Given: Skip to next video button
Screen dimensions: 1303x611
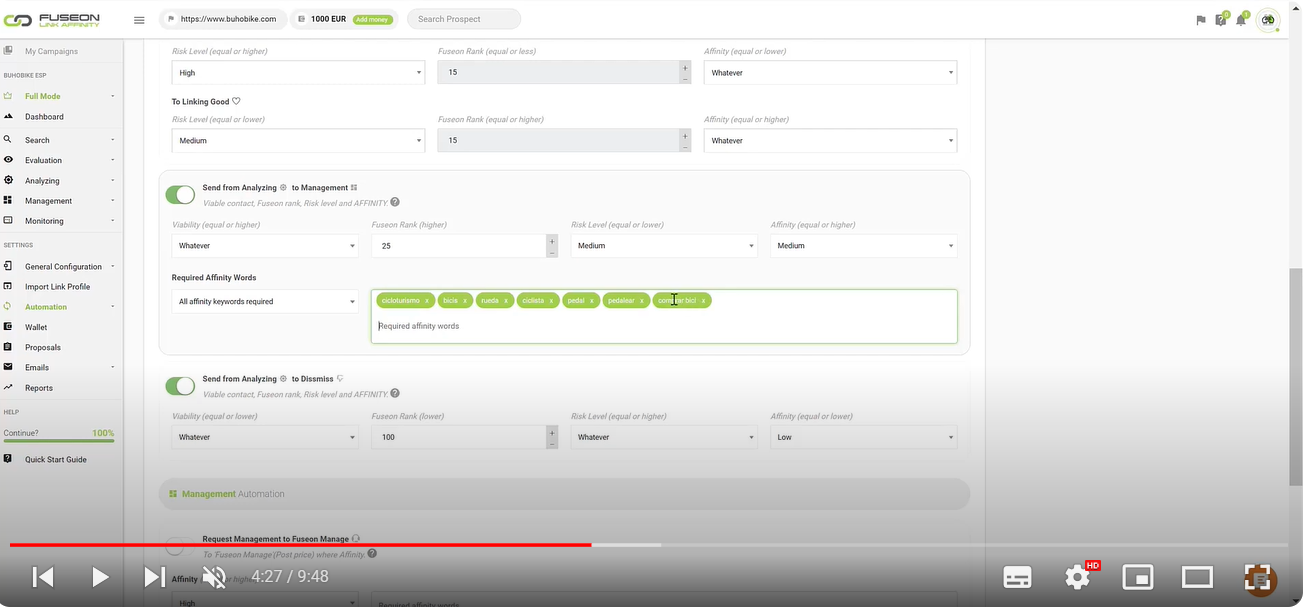Looking at the screenshot, I should pyautogui.click(x=154, y=577).
